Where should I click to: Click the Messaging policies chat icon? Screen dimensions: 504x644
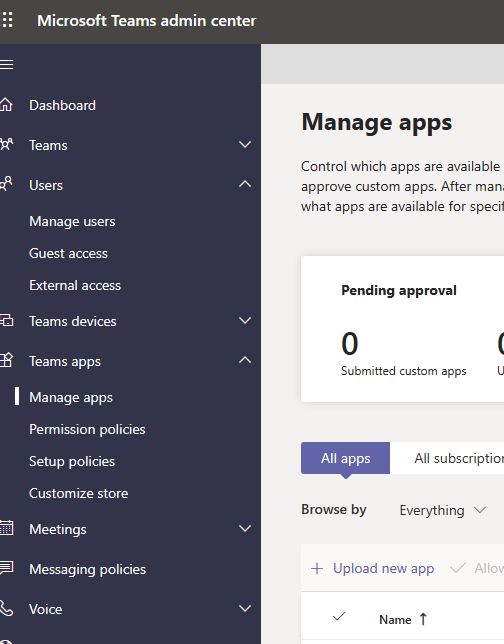pos(6,568)
